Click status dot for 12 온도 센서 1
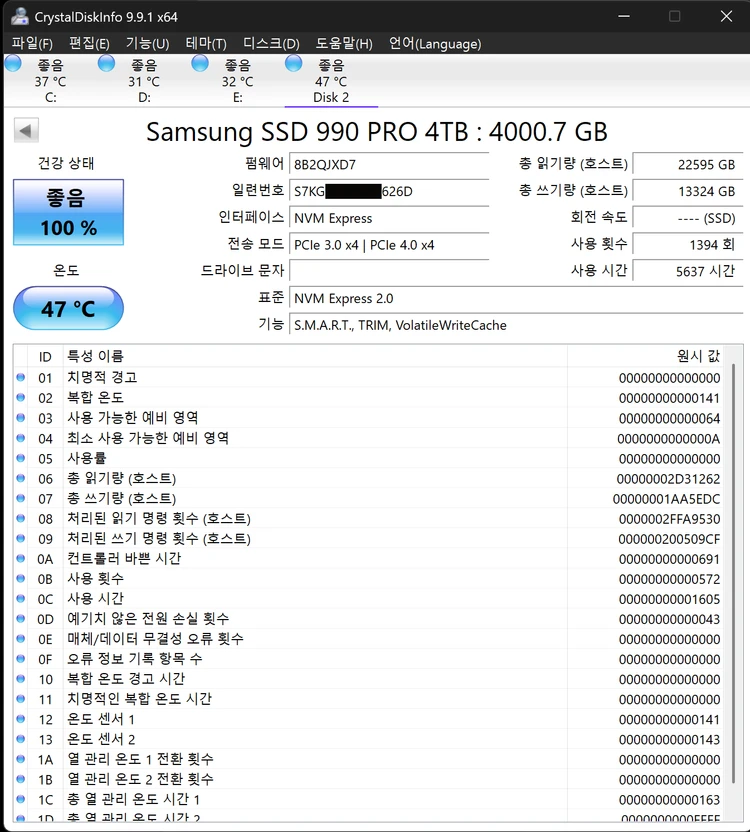Image resolution: width=750 pixels, height=832 pixels. point(21,719)
